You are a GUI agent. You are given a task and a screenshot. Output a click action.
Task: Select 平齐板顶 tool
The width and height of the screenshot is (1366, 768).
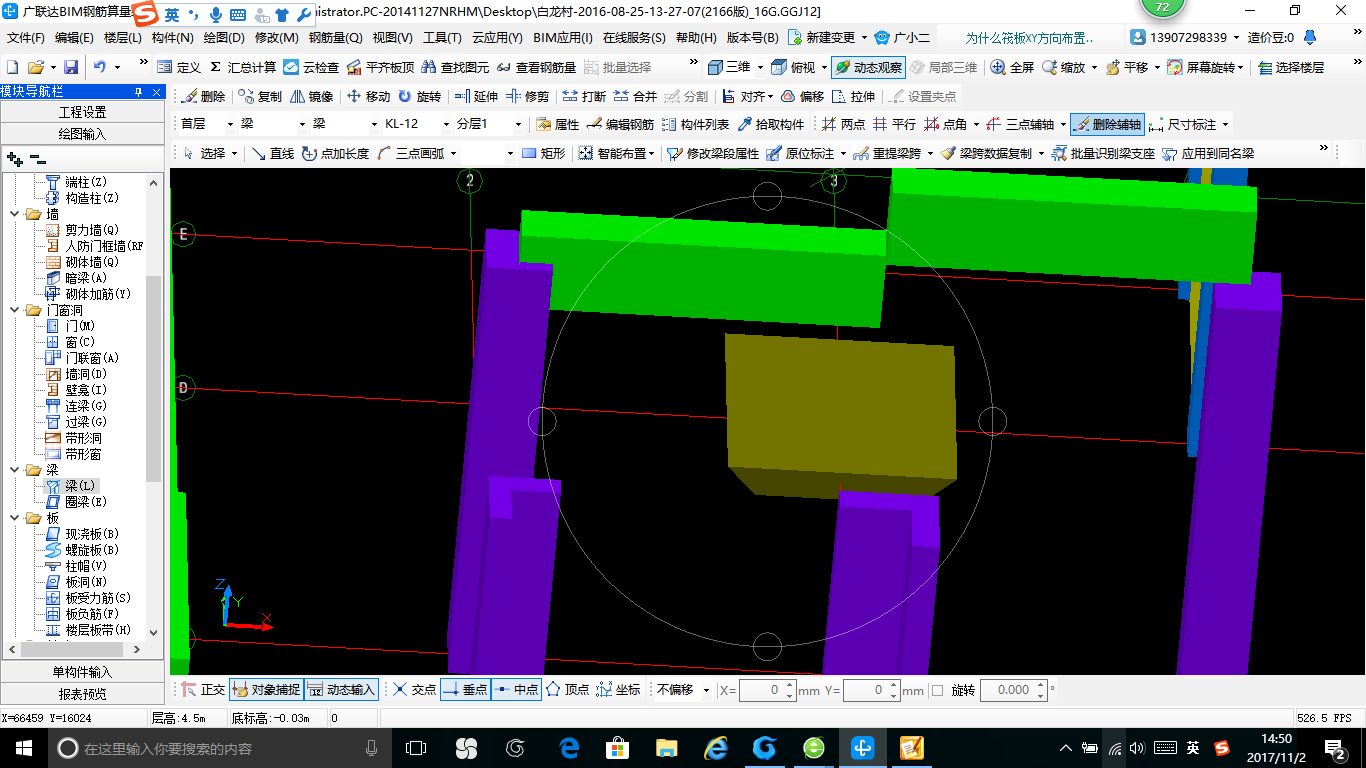(x=380, y=67)
